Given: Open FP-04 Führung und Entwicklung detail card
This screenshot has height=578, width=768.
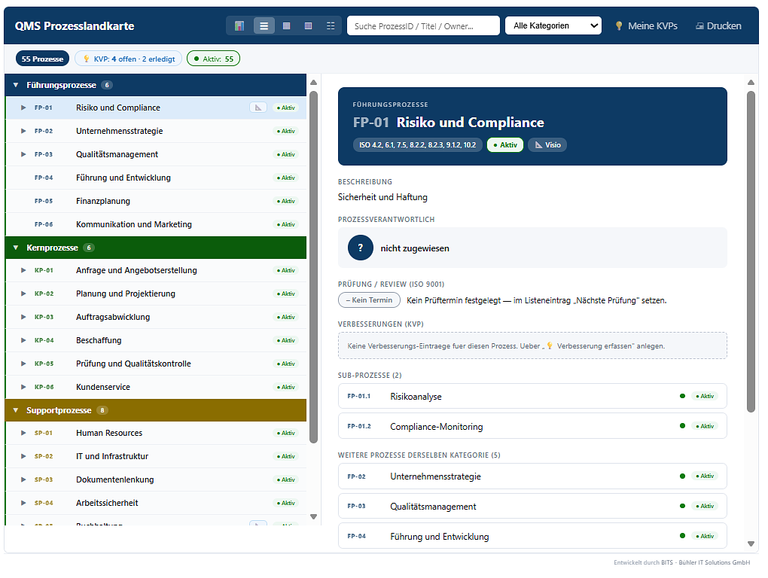Looking at the screenshot, I should click(532, 536).
